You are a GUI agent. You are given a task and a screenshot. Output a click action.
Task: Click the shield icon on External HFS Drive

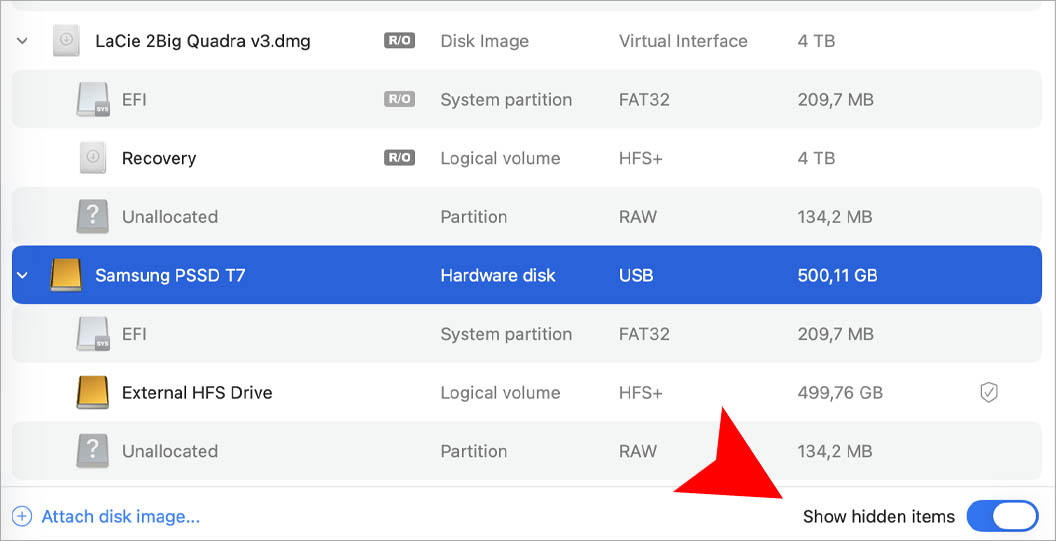tap(989, 393)
